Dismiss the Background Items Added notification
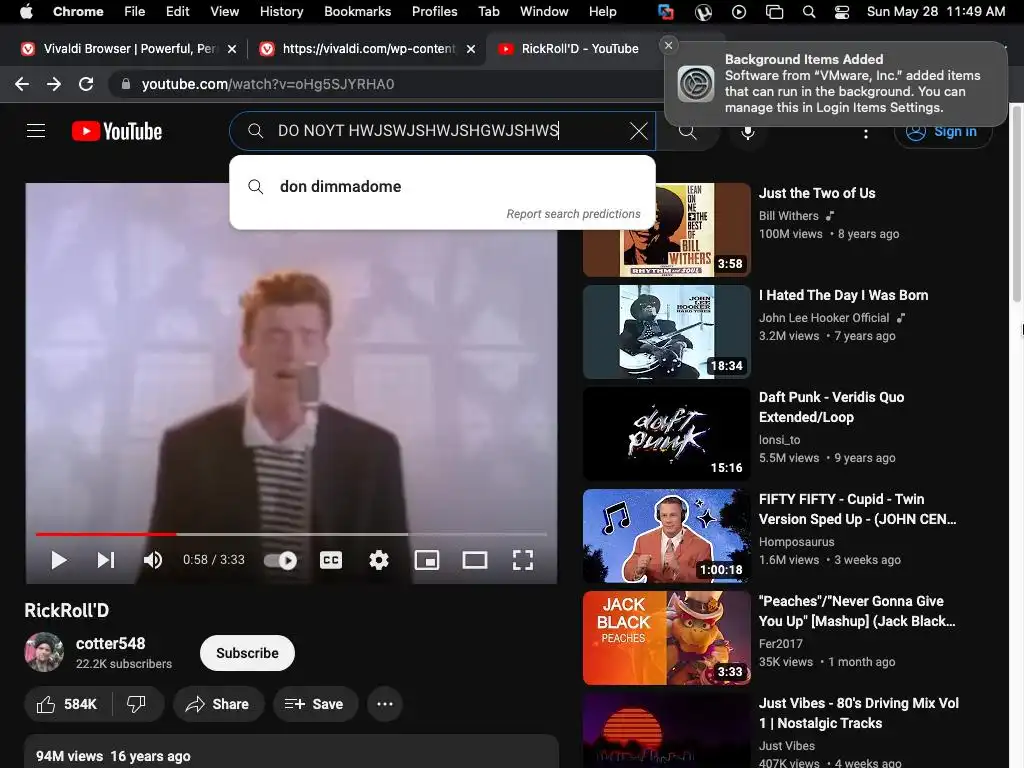This screenshot has height=768, width=1024. point(668,45)
